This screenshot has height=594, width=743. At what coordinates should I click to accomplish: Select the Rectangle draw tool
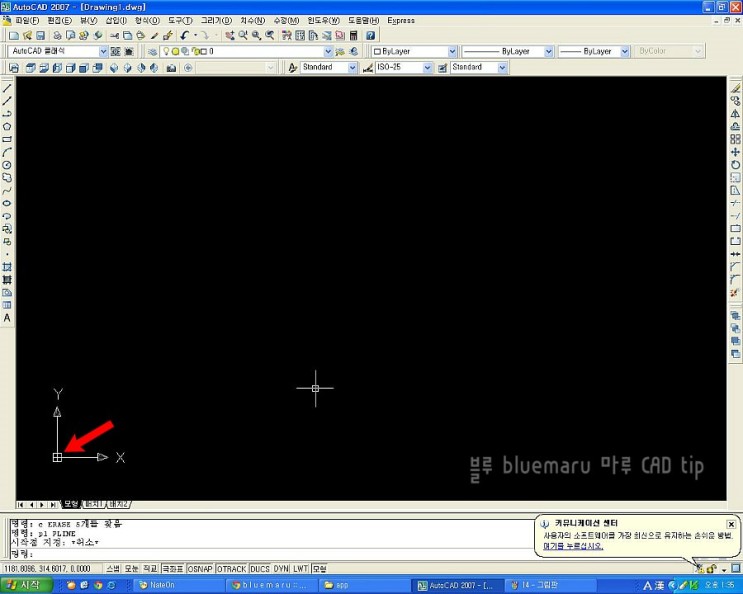point(7,139)
